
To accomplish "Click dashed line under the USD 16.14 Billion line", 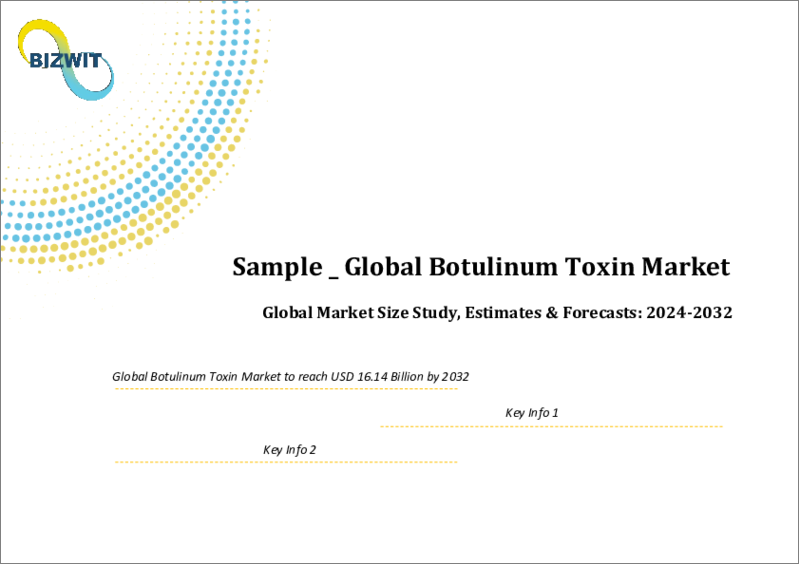I will 285,389.
